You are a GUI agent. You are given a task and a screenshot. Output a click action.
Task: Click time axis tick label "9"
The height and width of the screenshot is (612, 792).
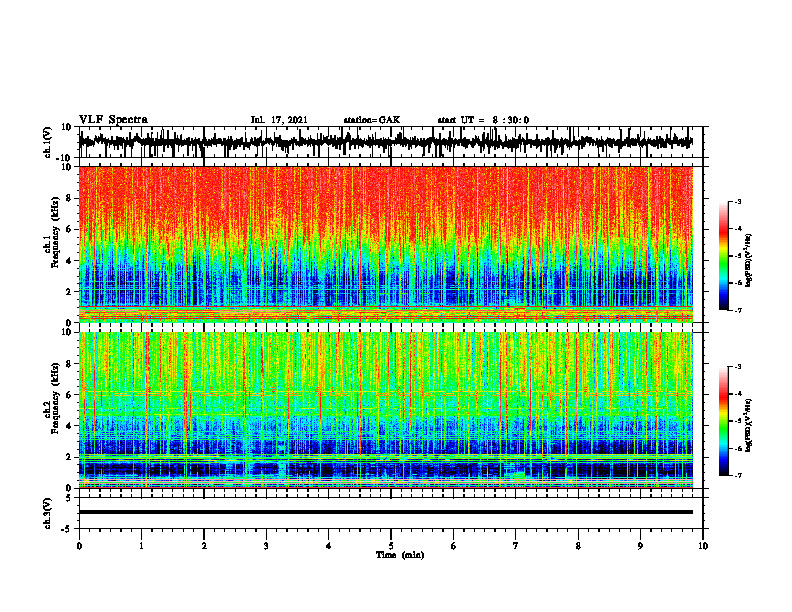pyautogui.click(x=640, y=546)
